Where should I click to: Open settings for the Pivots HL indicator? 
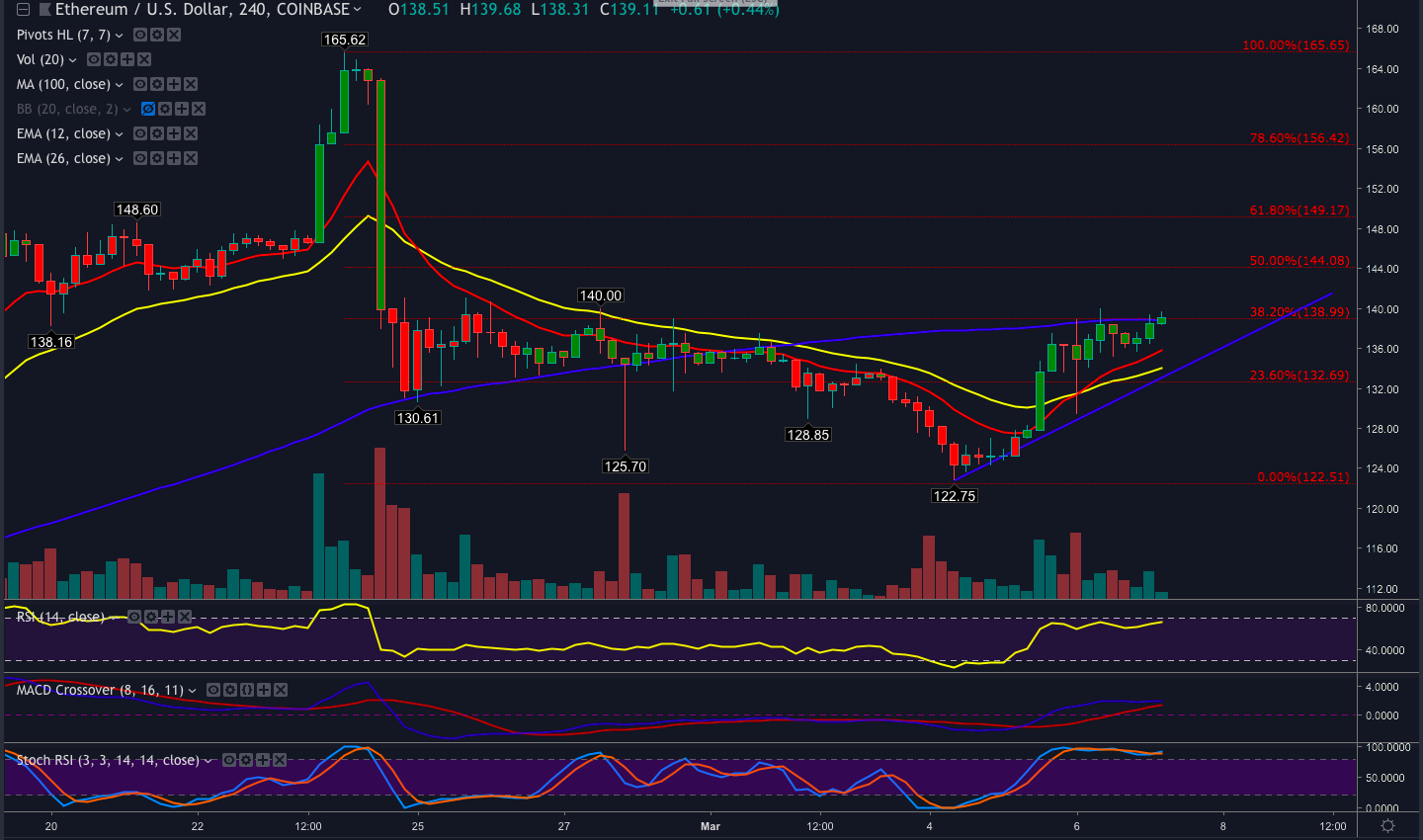[155, 34]
